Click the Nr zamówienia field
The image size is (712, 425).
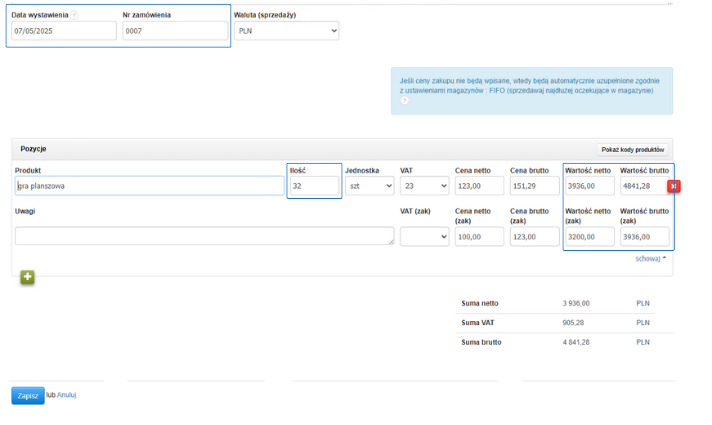coord(174,31)
